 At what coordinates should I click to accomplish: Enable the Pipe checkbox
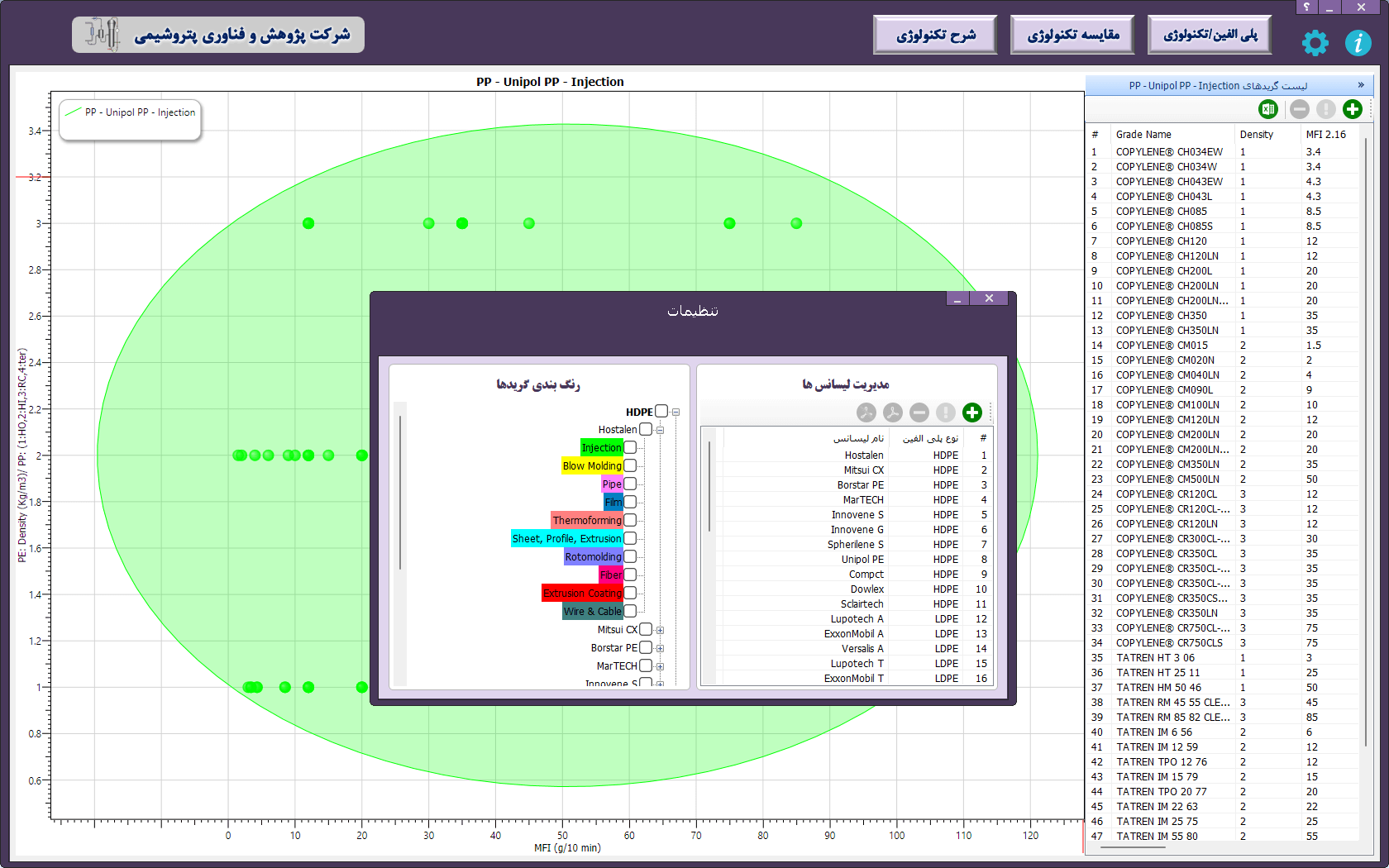coord(630,484)
